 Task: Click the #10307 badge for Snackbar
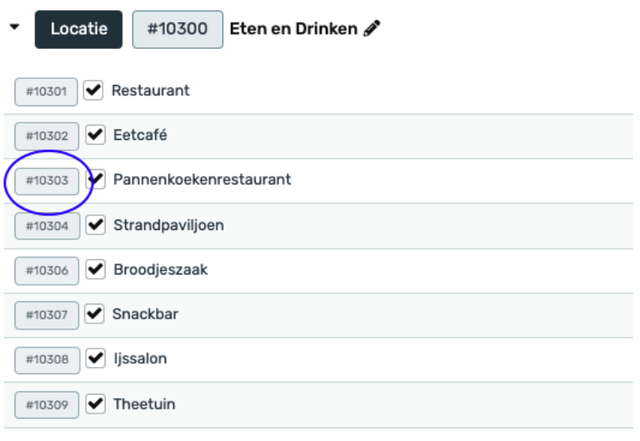click(x=46, y=316)
